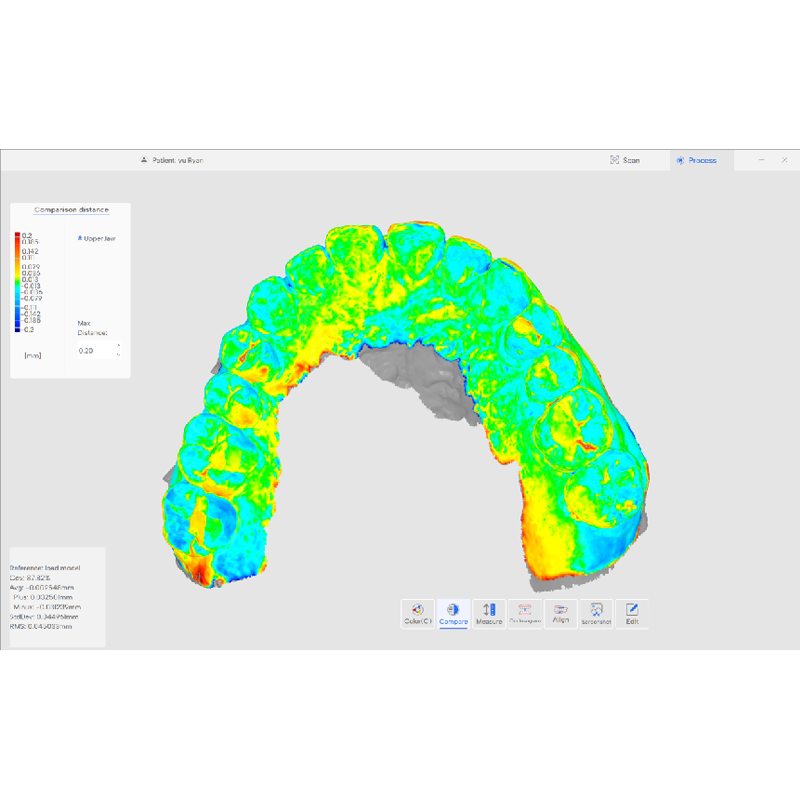Open the Edit tool
This screenshot has width=800, height=800.
[632, 613]
